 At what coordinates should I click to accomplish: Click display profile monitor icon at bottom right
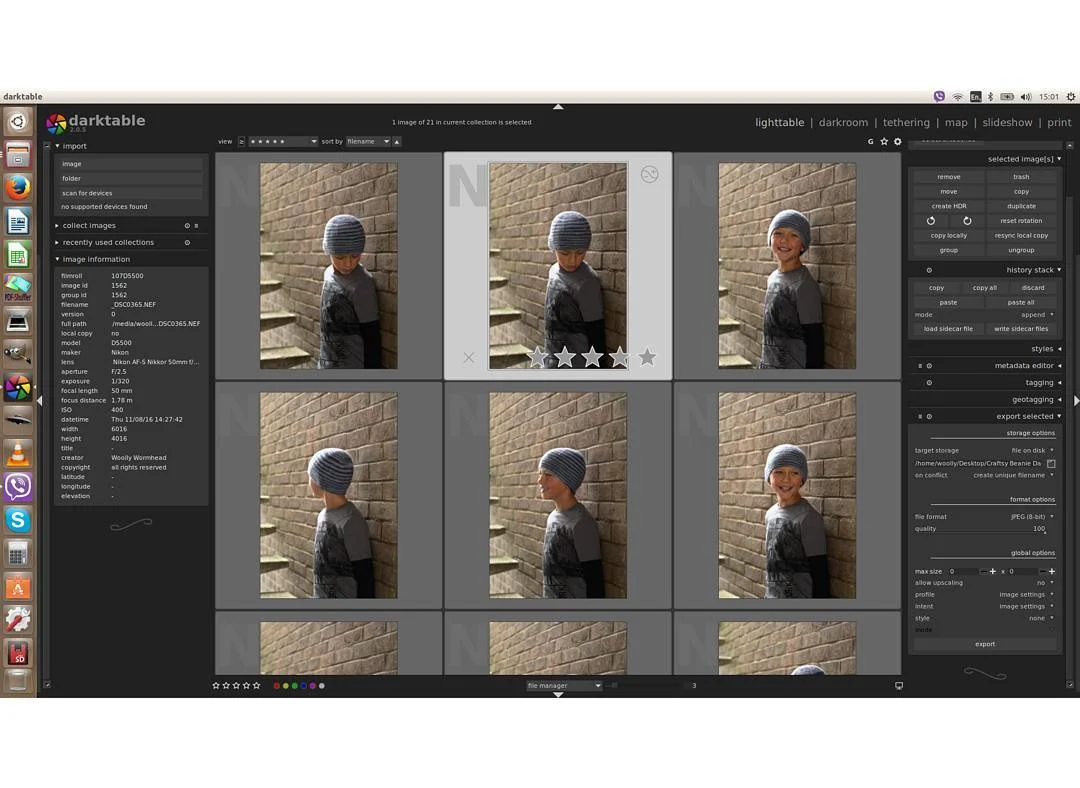tap(898, 685)
